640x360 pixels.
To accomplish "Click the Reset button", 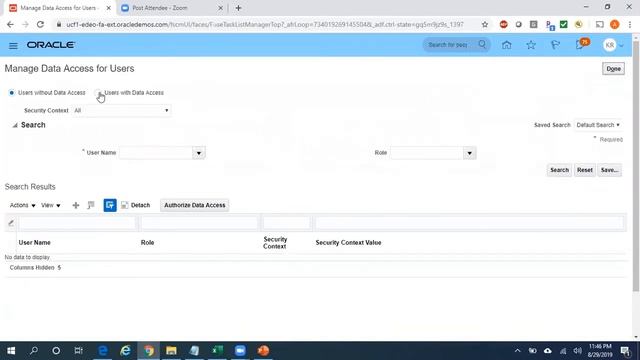I will (584, 170).
